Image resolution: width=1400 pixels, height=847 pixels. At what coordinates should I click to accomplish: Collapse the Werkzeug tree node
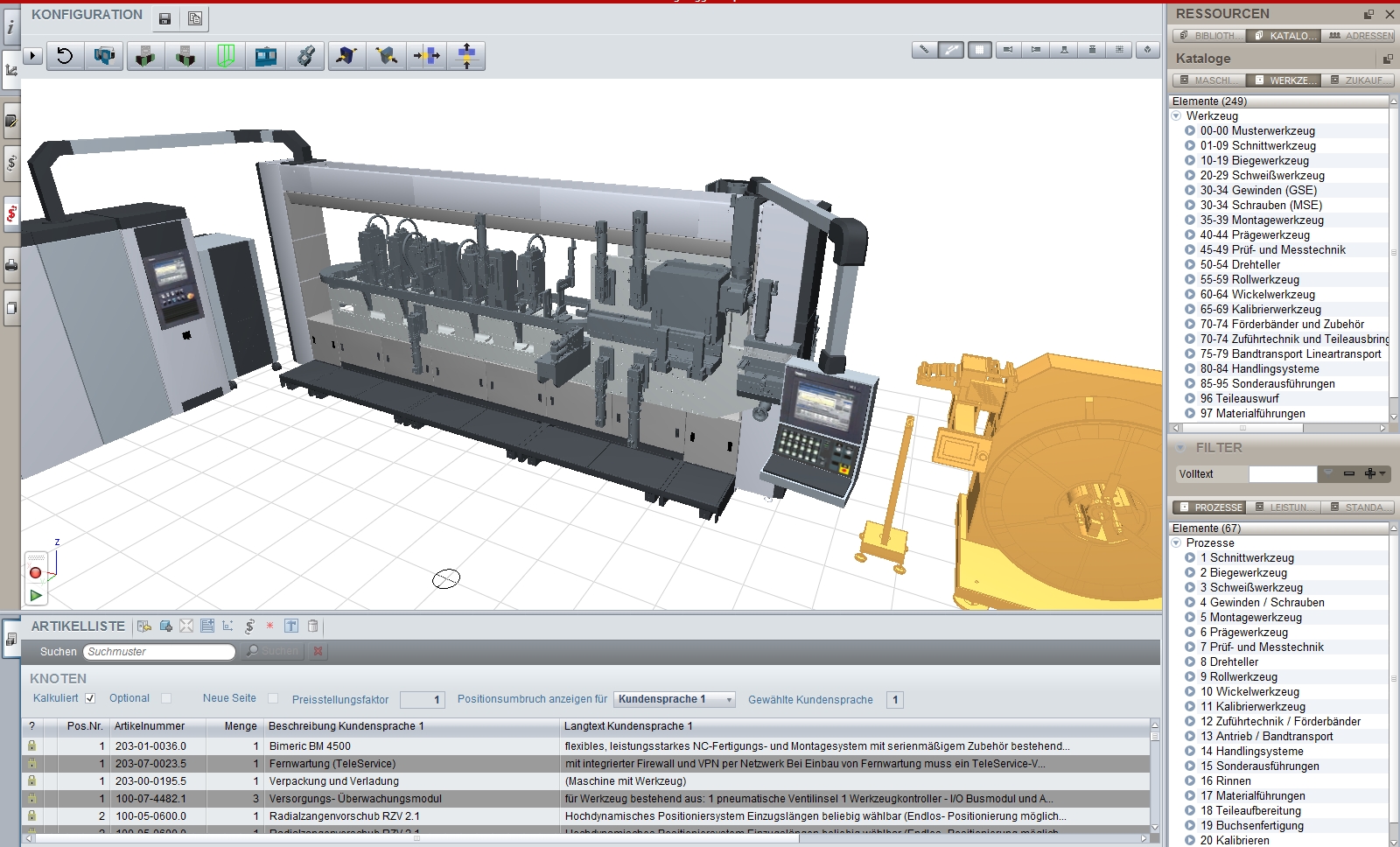point(1177,116)
